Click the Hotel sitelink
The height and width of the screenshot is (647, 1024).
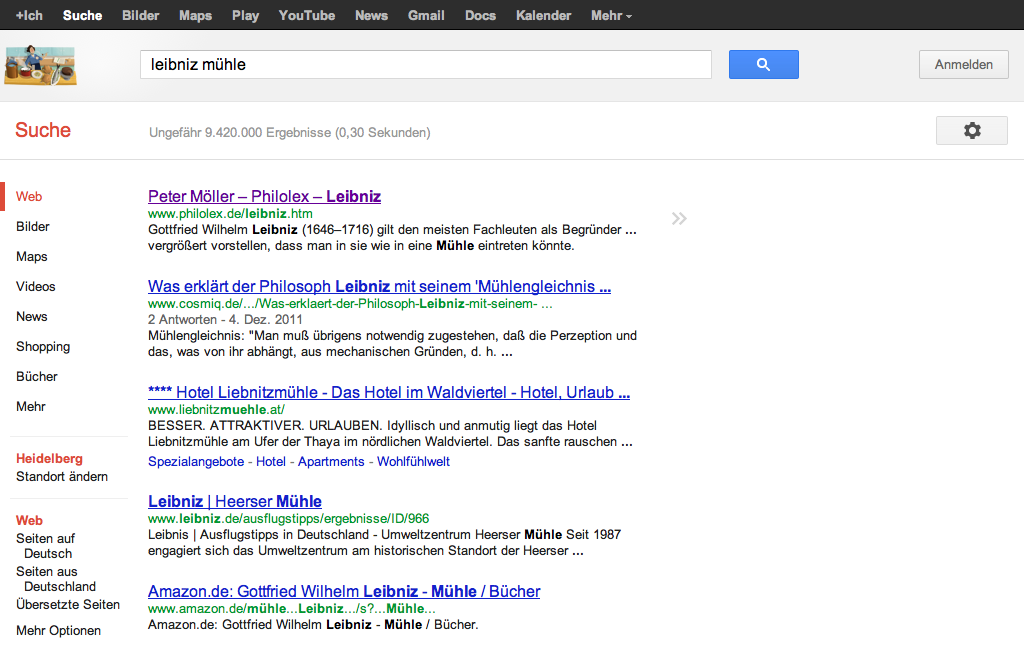pos(271,462)
